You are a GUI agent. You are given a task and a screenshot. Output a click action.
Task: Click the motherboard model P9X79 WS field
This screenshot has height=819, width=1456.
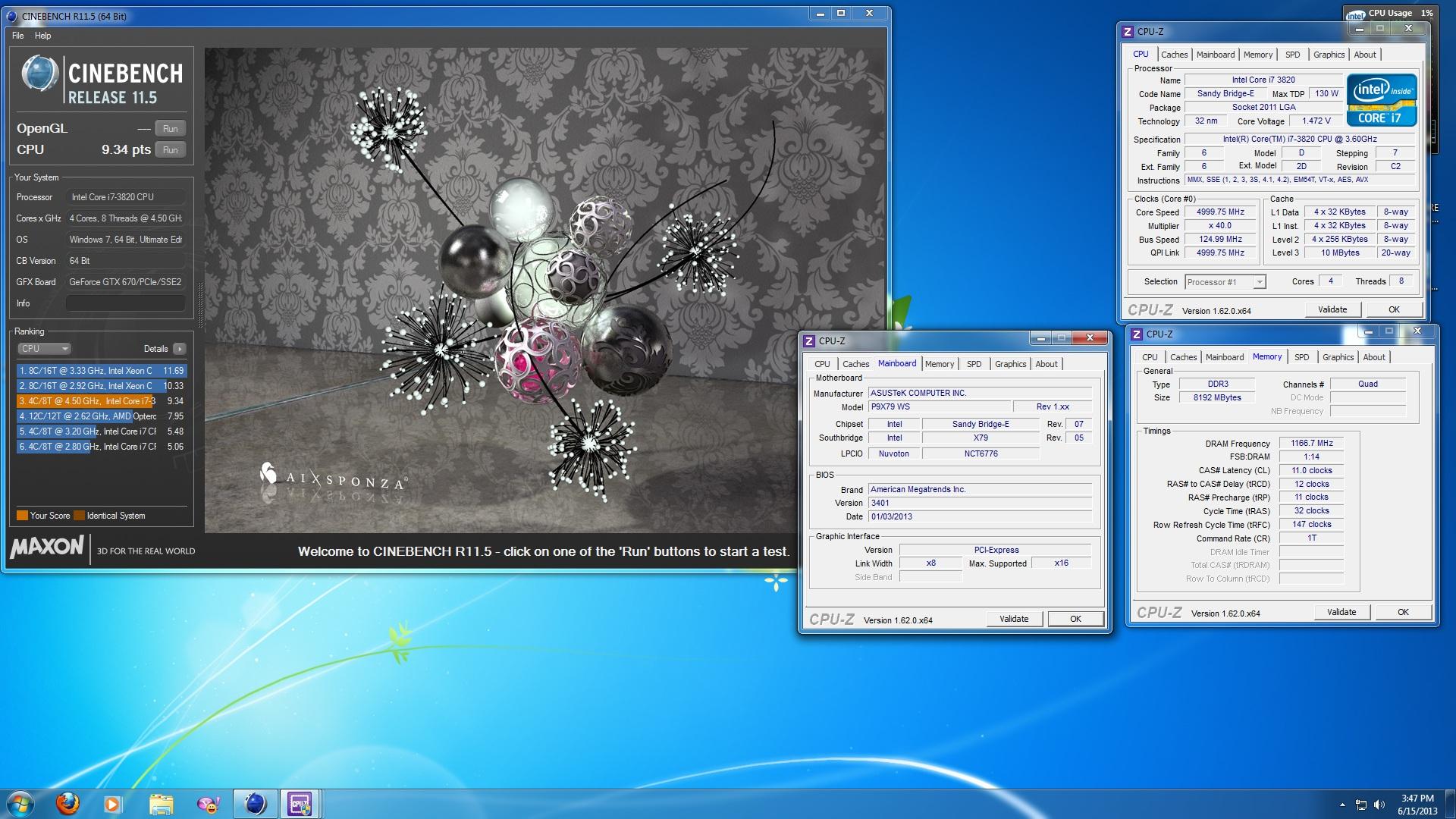(x=939, y=407)
